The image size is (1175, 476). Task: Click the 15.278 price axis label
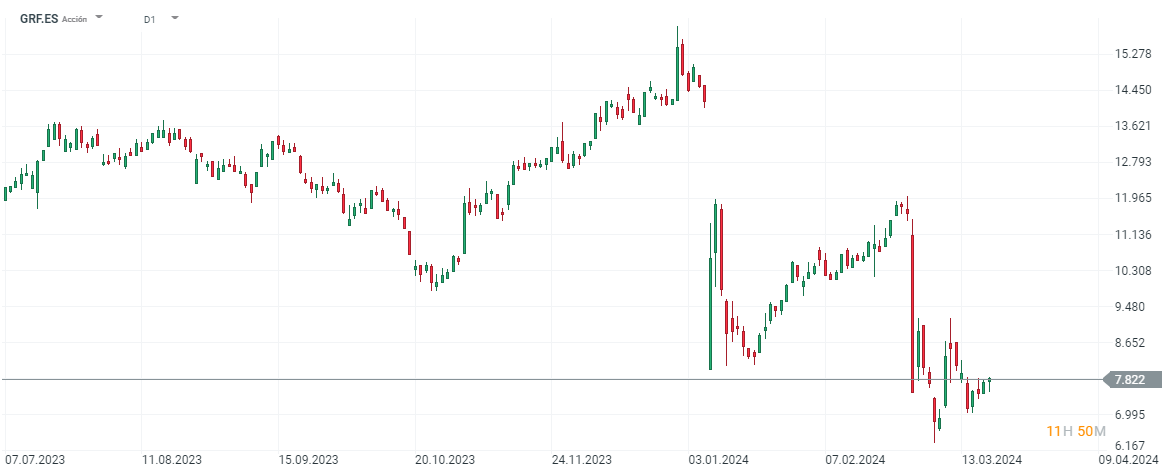click(x=1132, y=54)
